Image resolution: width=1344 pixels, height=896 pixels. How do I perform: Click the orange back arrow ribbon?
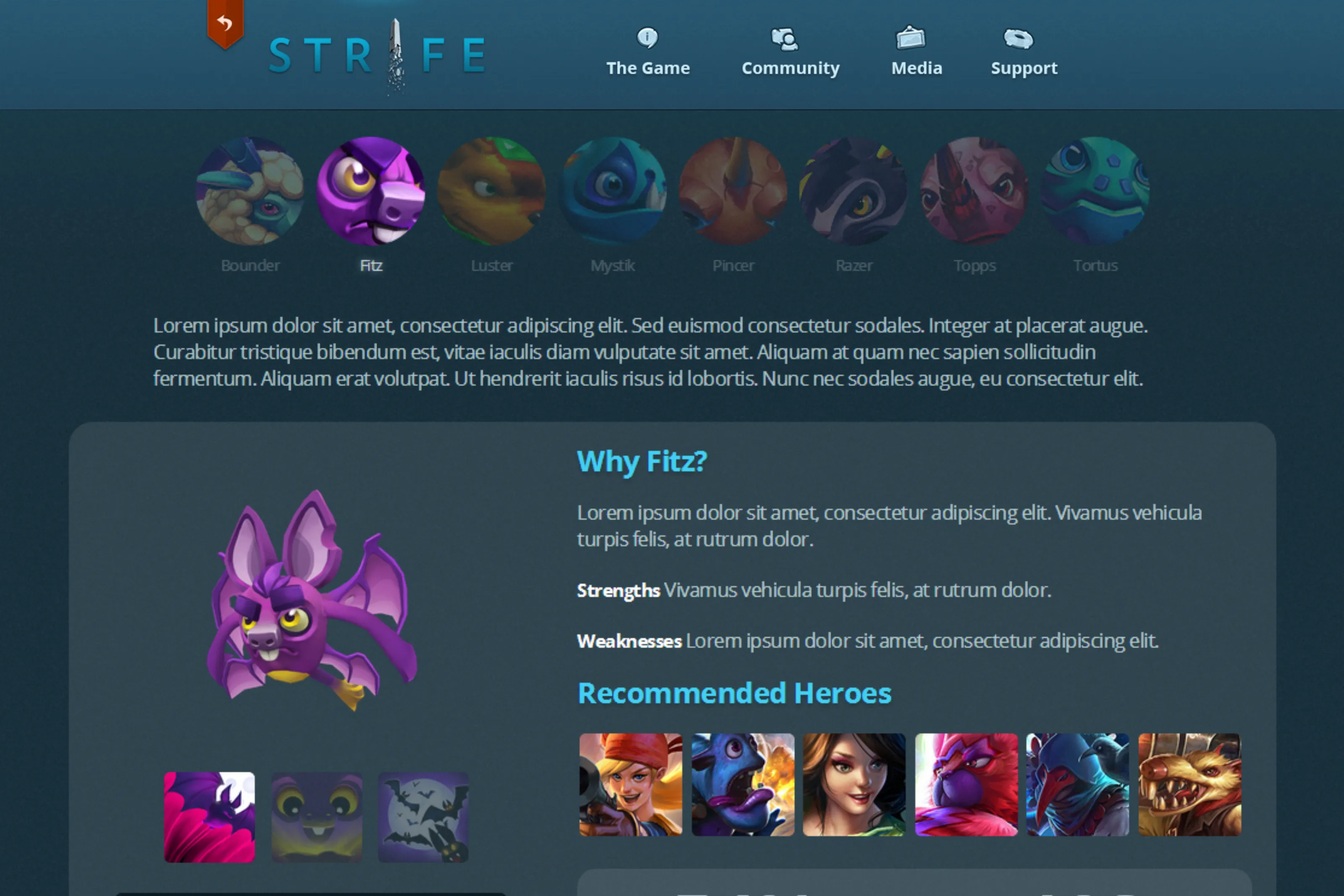[225, 24]
